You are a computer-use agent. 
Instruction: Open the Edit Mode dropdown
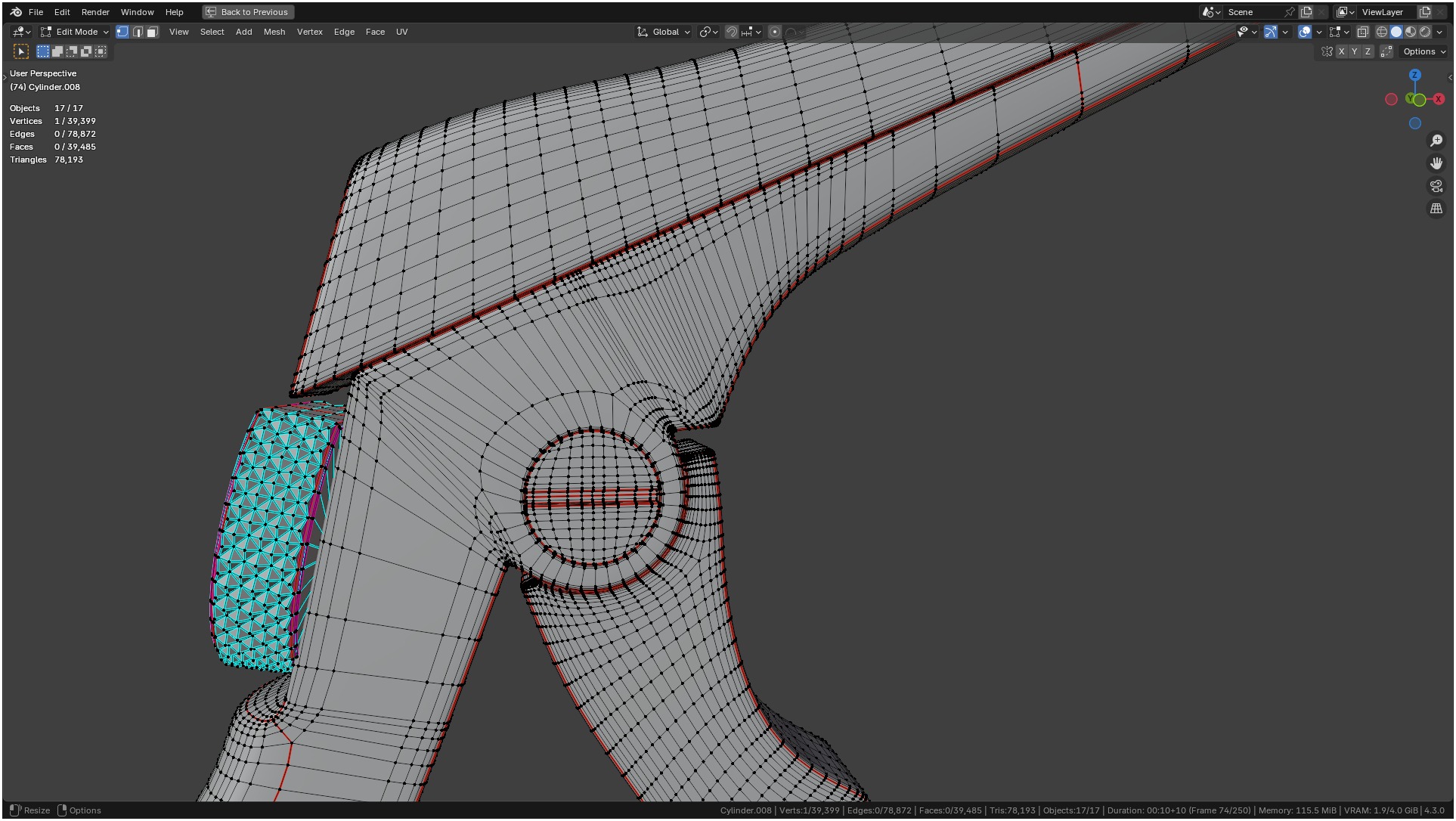coord(76,32)
